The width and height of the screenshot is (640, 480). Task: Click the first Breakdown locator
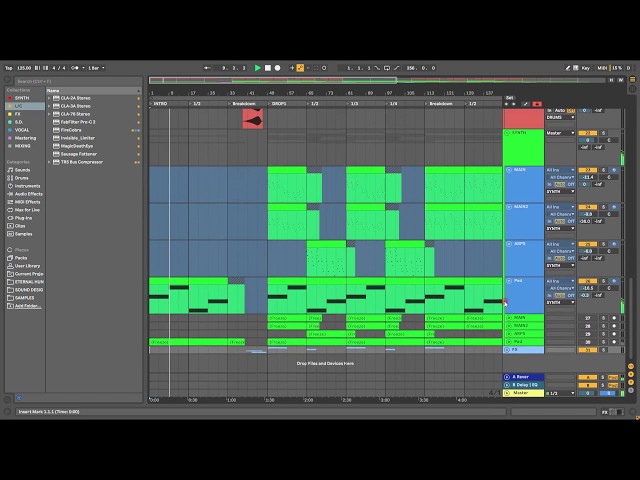243,104
